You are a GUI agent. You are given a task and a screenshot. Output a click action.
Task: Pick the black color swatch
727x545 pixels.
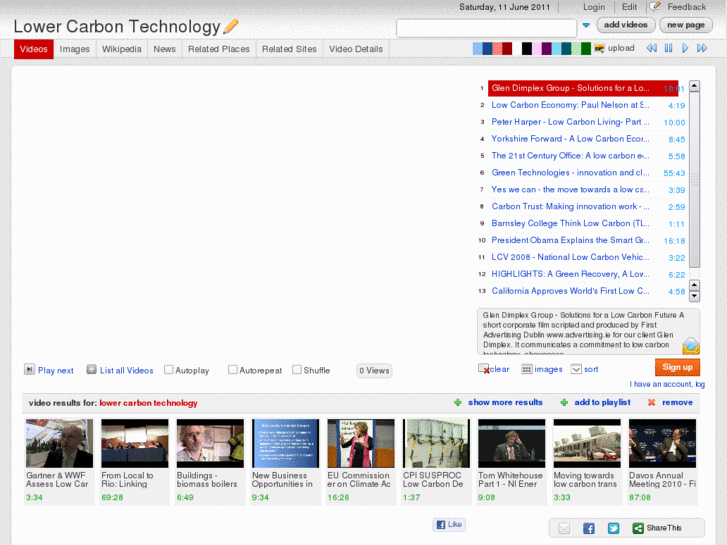click(527, 48)
